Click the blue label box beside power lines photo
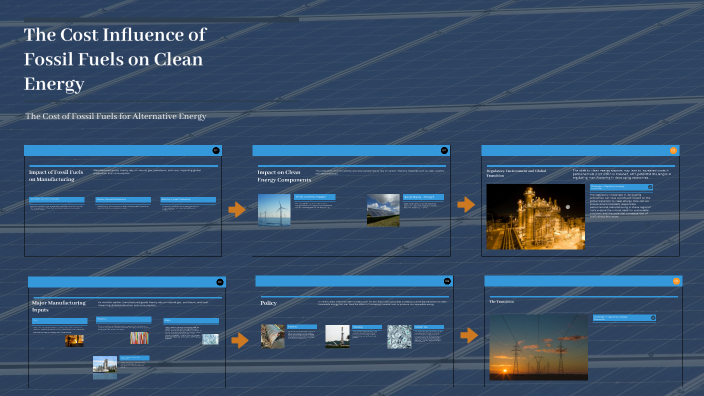Image resolution: width=704 pixels, height=396 pixels. (625, 318)
